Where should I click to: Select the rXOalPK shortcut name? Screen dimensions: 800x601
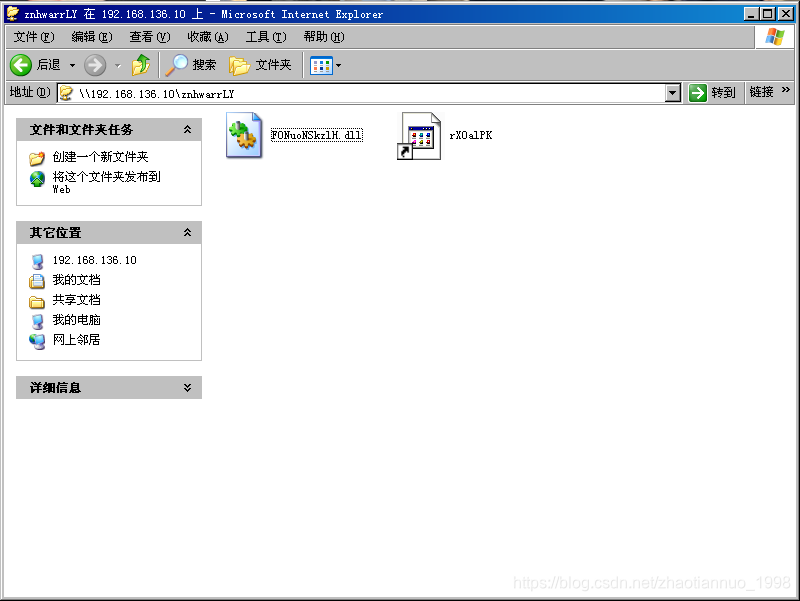tap(470, 135)
